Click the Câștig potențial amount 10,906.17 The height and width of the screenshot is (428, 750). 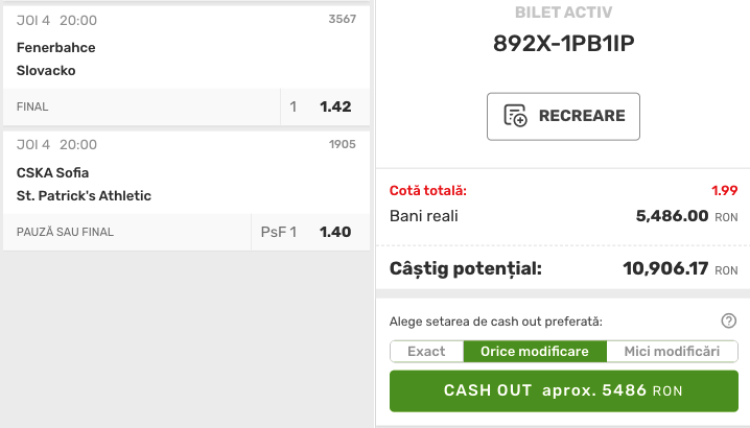[x=665, y=268]
